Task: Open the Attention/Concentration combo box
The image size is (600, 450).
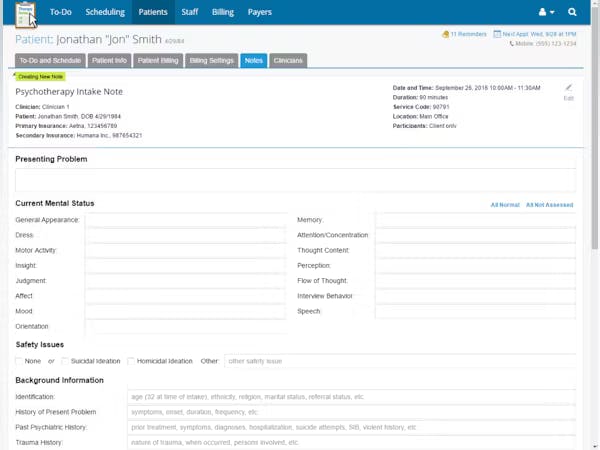Action: click(x=475, y=235)
